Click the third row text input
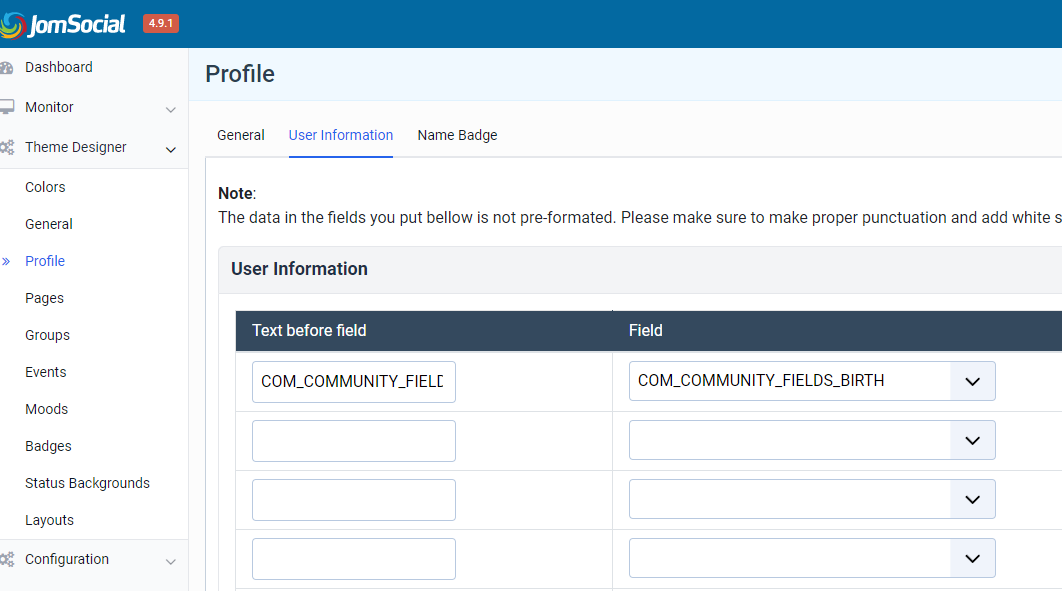Viewport: 1062px width, 591px height. [354, 499]
